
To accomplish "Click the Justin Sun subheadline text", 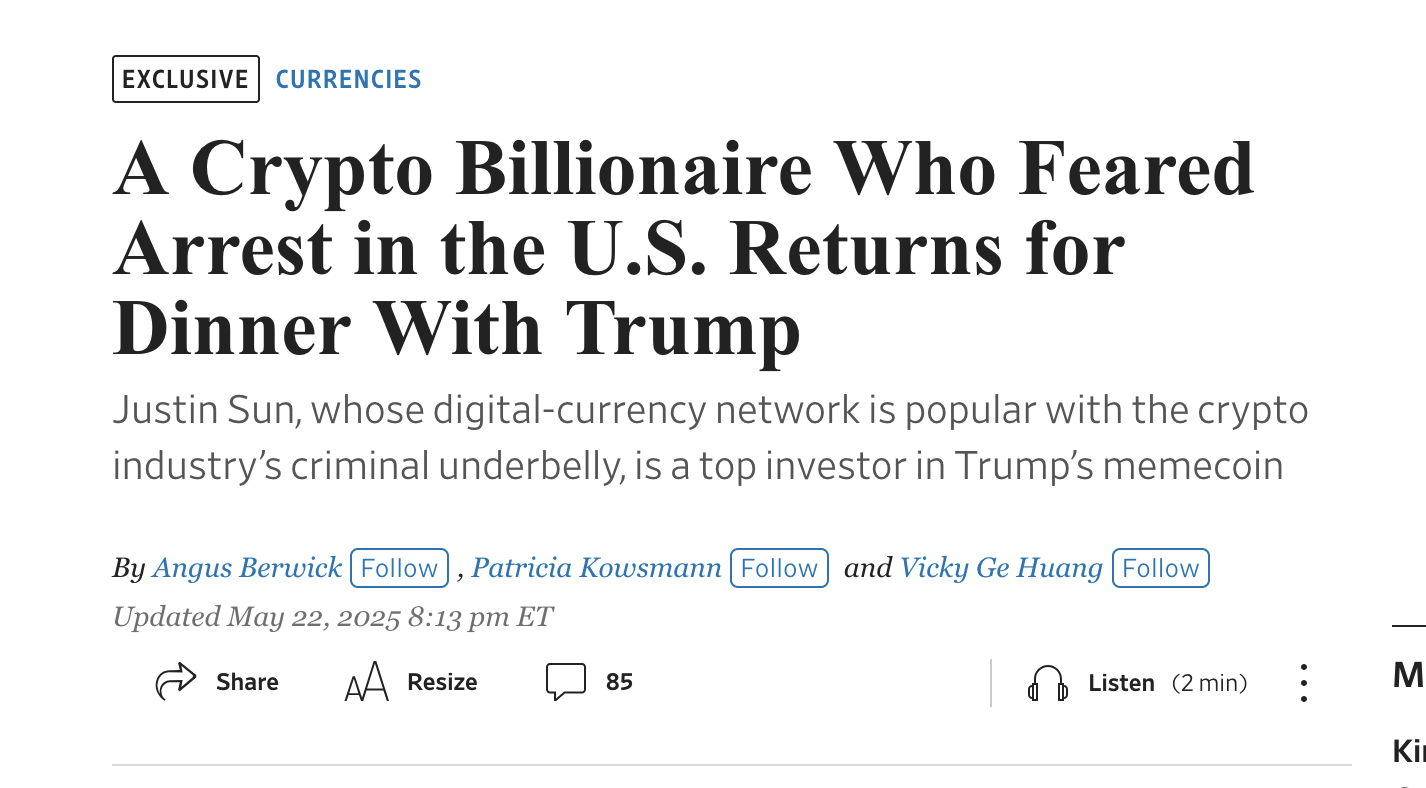I will pyautogui.click(x=710, y=438).
